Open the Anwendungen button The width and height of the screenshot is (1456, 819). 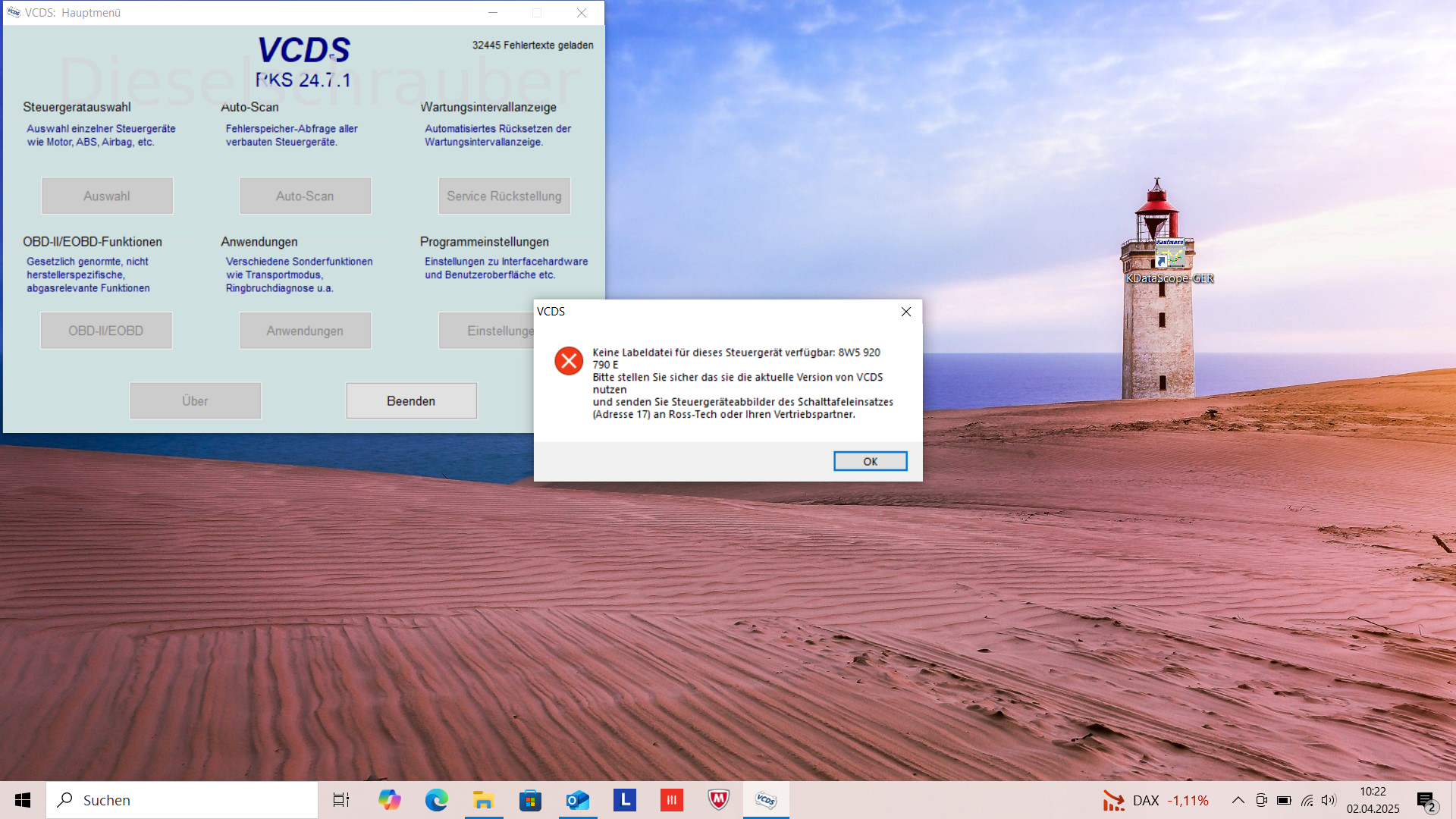click(x=305, y=331)
